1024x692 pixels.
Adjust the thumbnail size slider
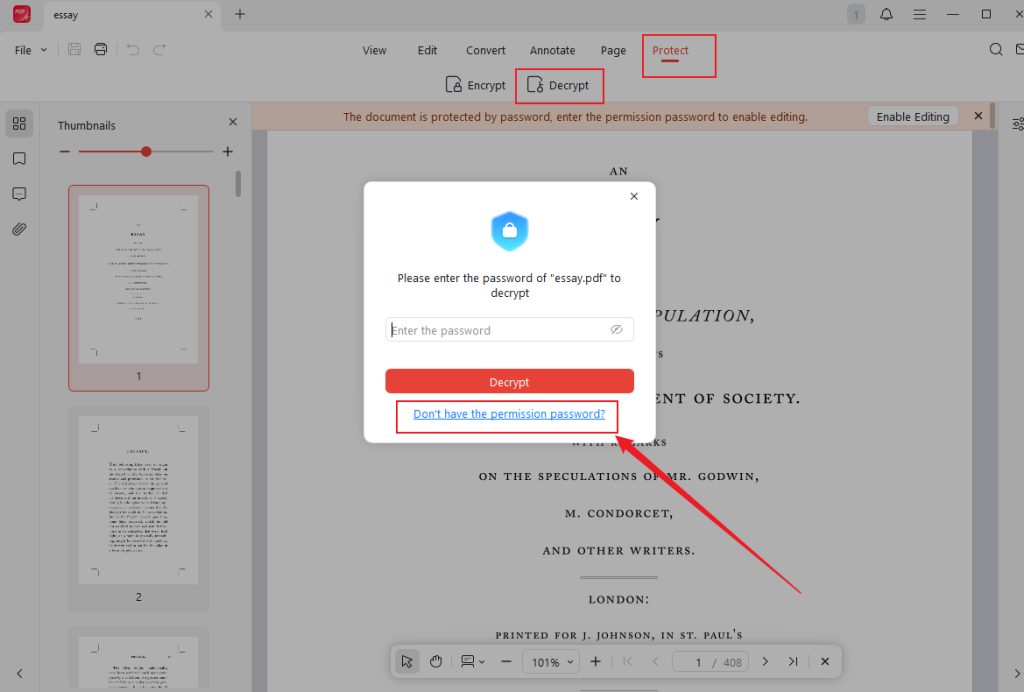(146, 151)
